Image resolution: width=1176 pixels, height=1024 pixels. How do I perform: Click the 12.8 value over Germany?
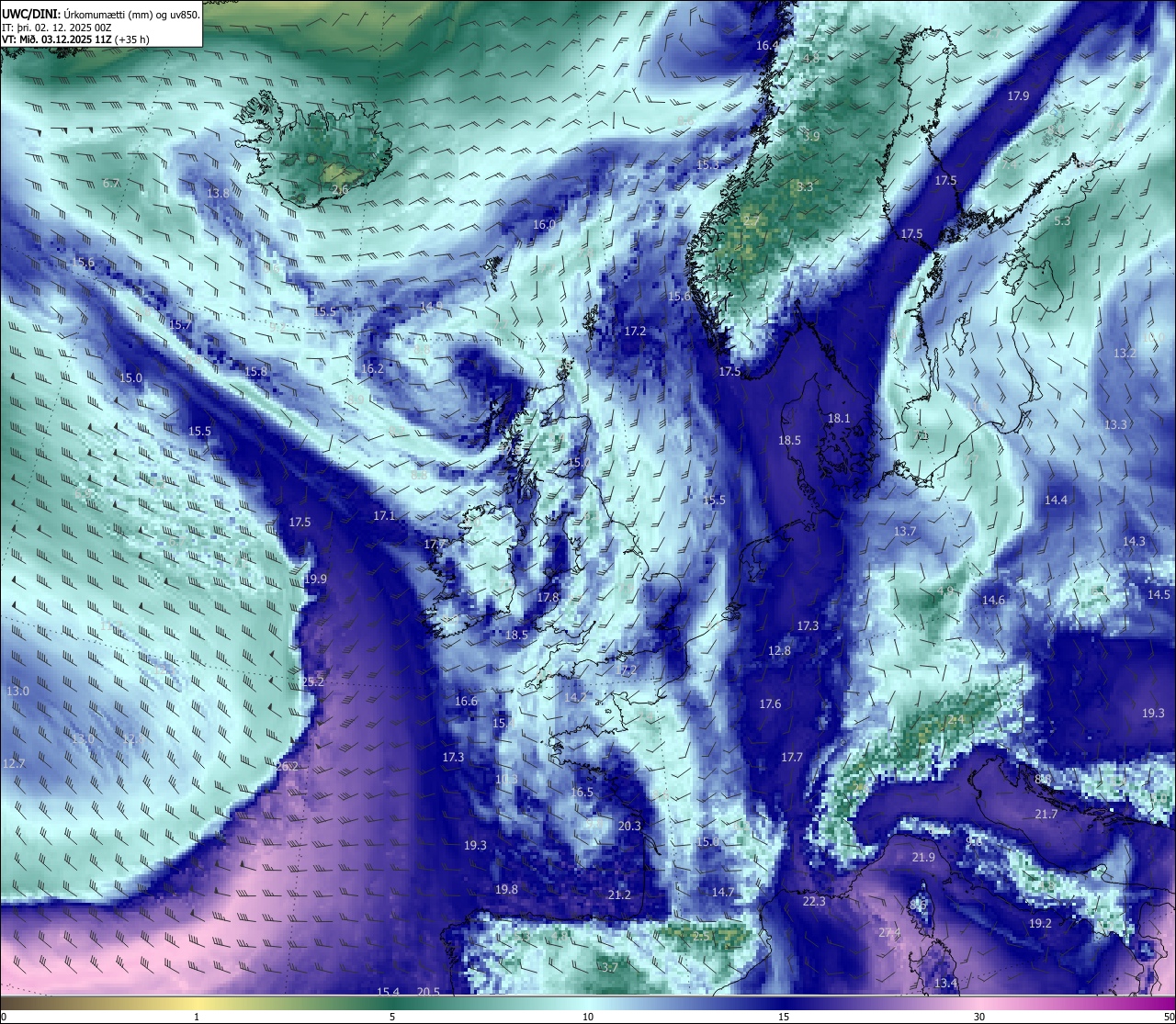pos(779,650)
